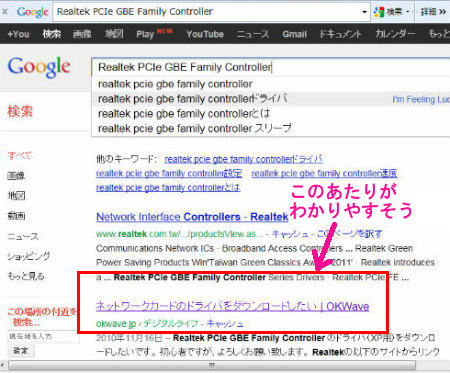Open related keyword link ending with 設定
This screenshot has width=450, height=373.
tap(169, 173)
